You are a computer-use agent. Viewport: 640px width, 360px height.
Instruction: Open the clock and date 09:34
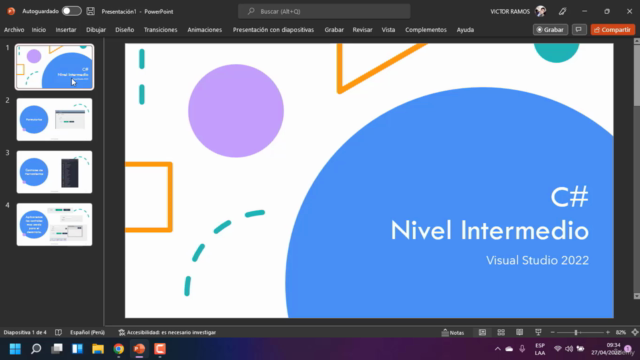(x=606, y=349)
